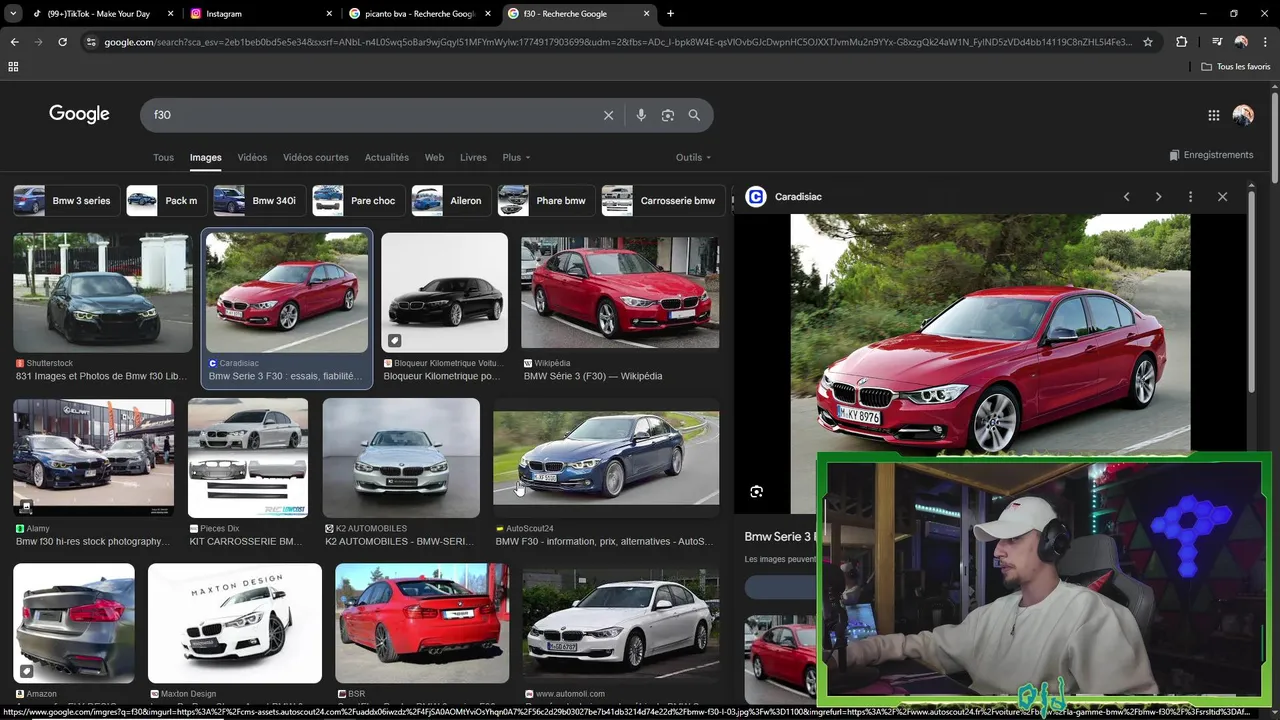Open the Pieces Dix body kit thumbnail

(x=248, y=457)
